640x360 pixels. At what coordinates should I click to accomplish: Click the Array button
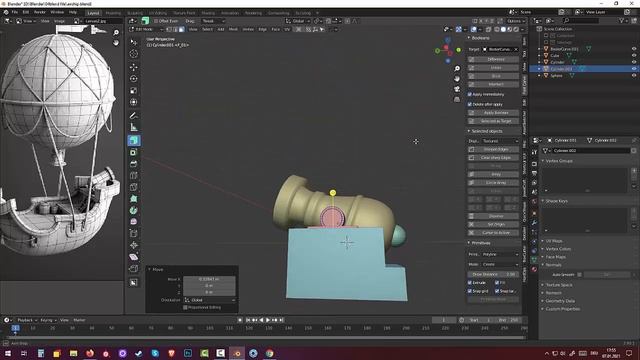pos(493,174)
